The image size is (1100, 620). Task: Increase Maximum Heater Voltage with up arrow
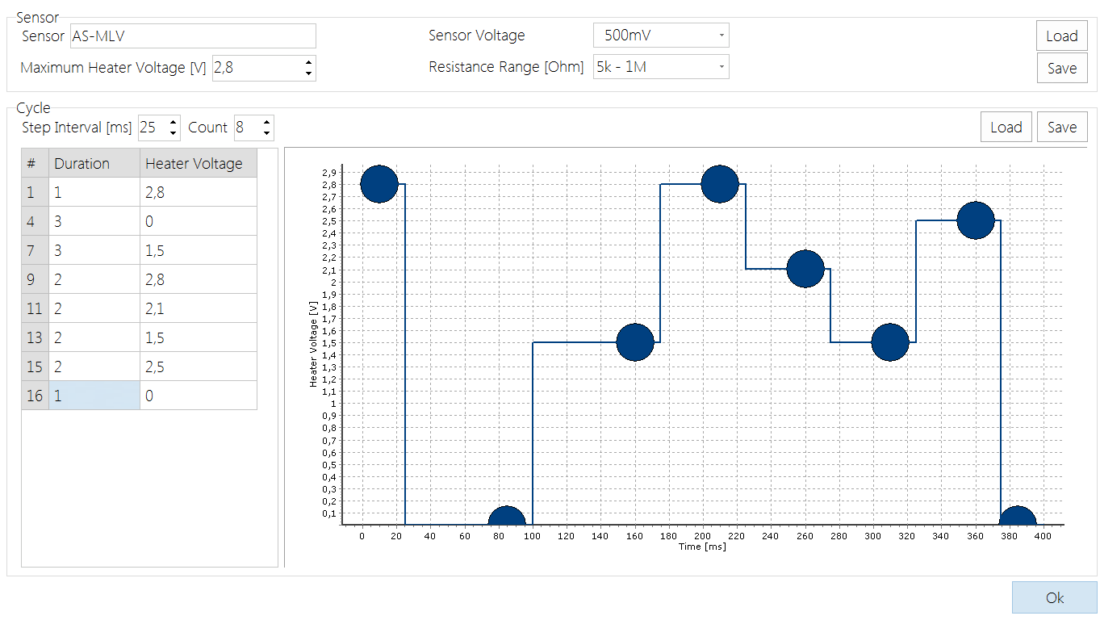308,62
